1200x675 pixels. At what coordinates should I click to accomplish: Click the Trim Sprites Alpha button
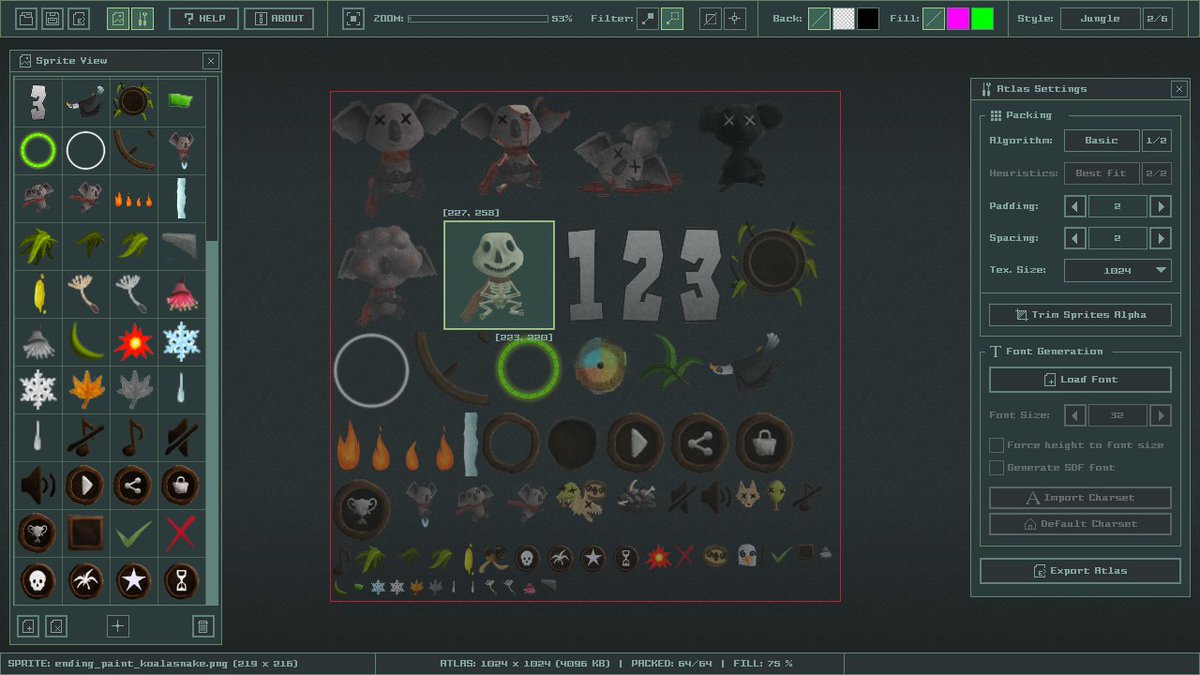(1079, 314)
